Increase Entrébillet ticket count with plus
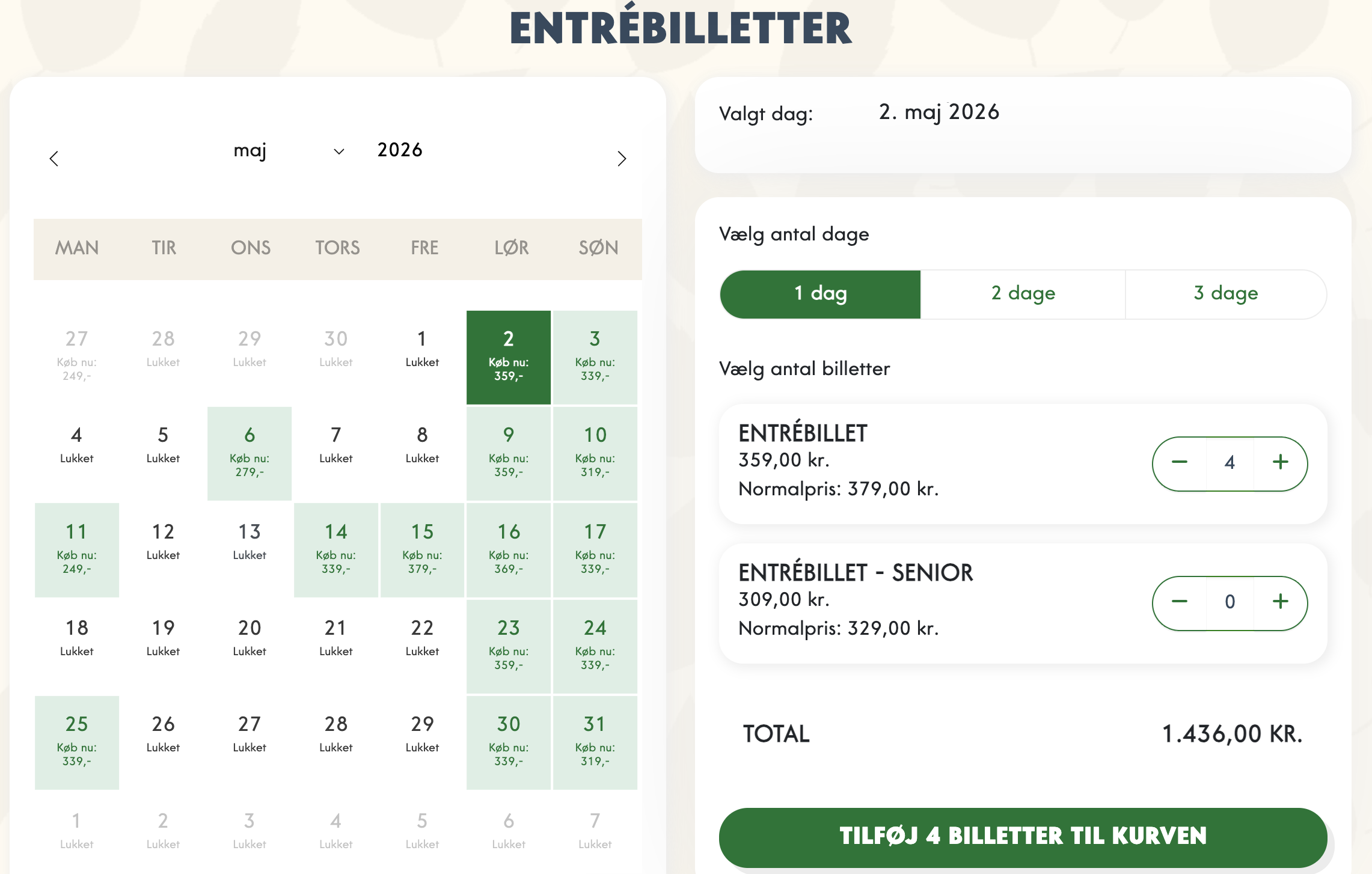 tap(1280, 462)
